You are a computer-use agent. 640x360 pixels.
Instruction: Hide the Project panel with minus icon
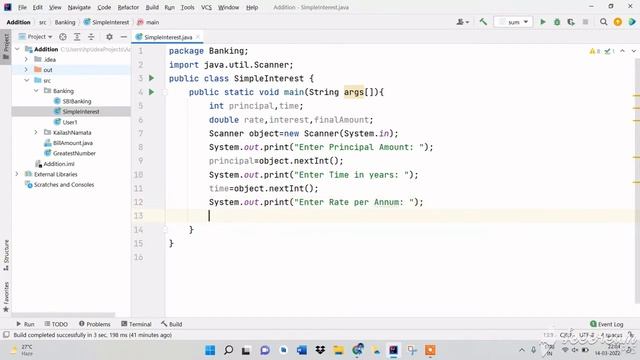(x=124, y=37)
